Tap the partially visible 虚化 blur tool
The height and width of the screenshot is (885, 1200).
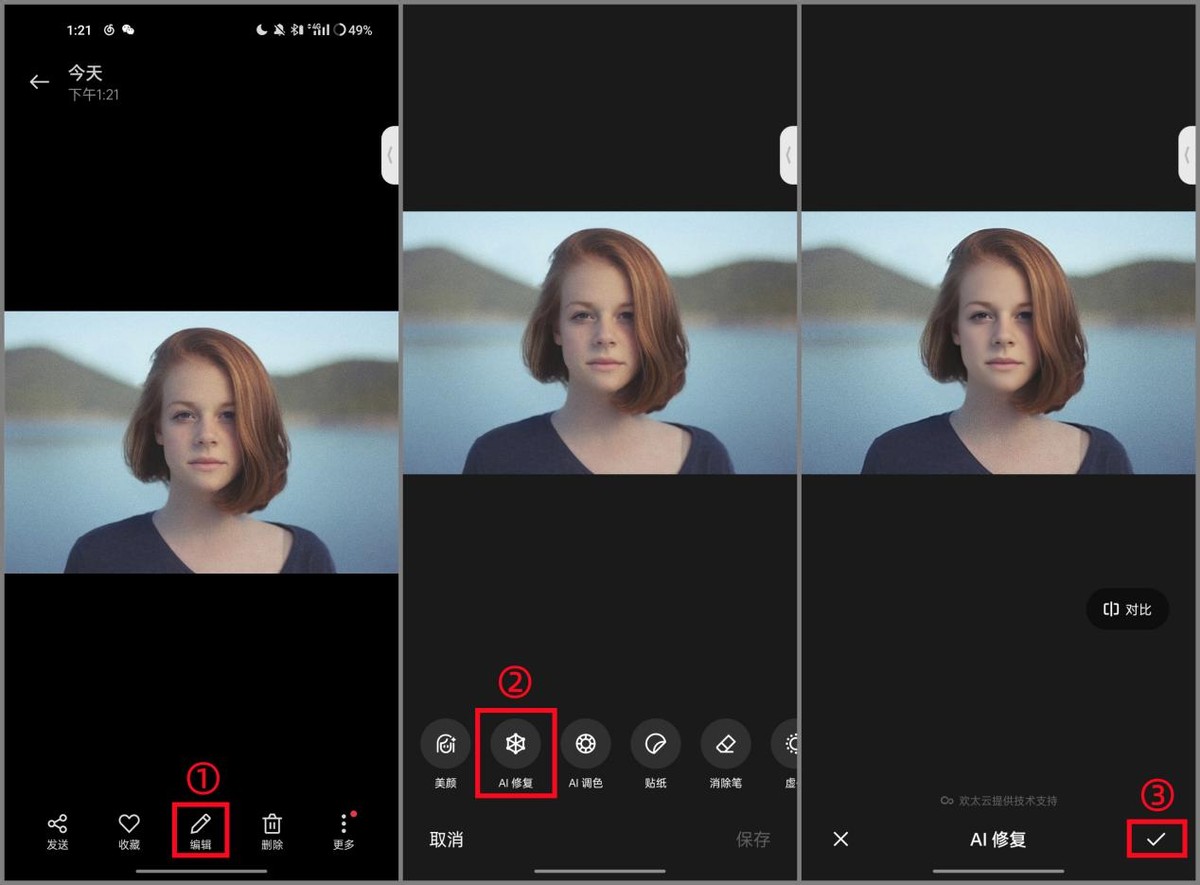[x=788, y=751]
